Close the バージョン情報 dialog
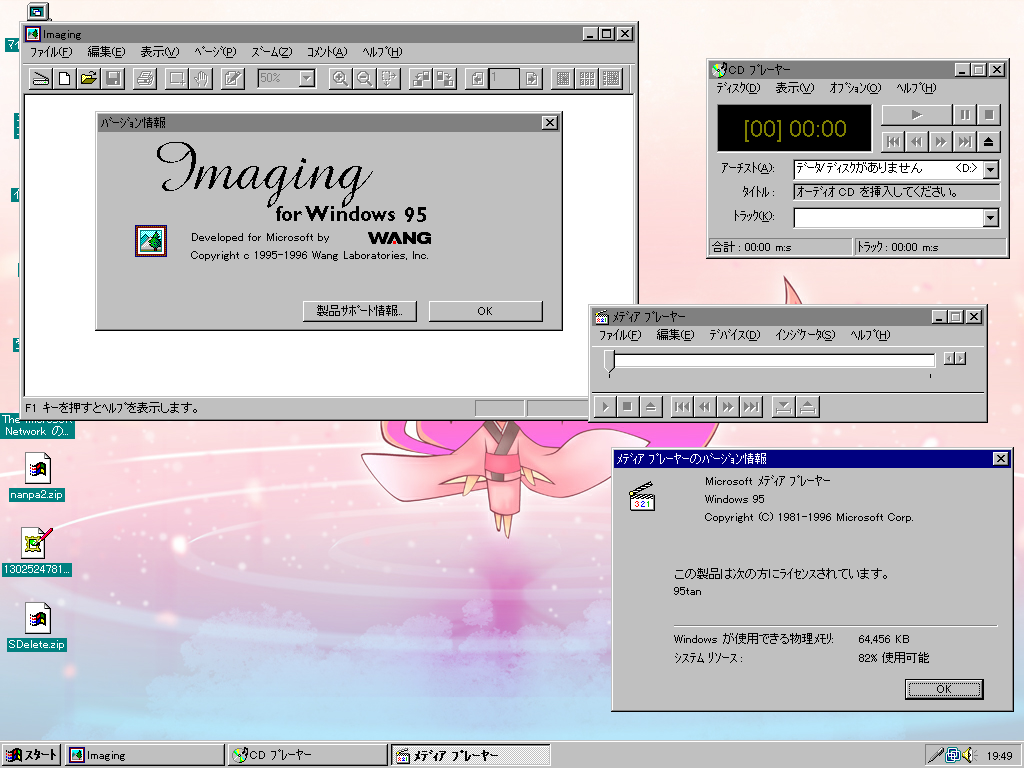 point(550,123)
